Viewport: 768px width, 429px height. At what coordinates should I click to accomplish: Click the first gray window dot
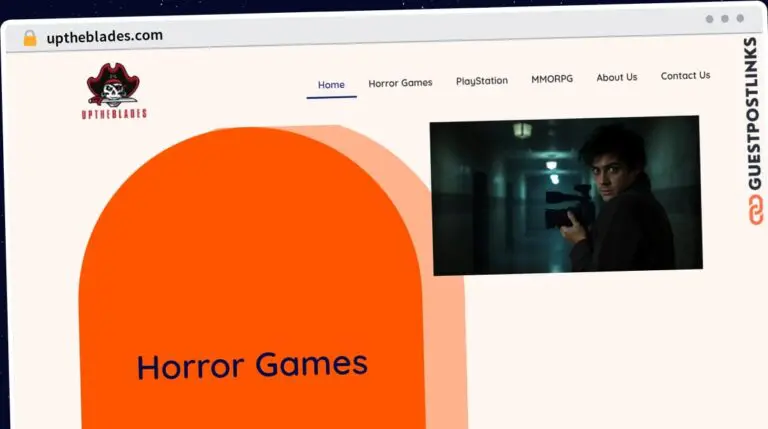point(710,18)
